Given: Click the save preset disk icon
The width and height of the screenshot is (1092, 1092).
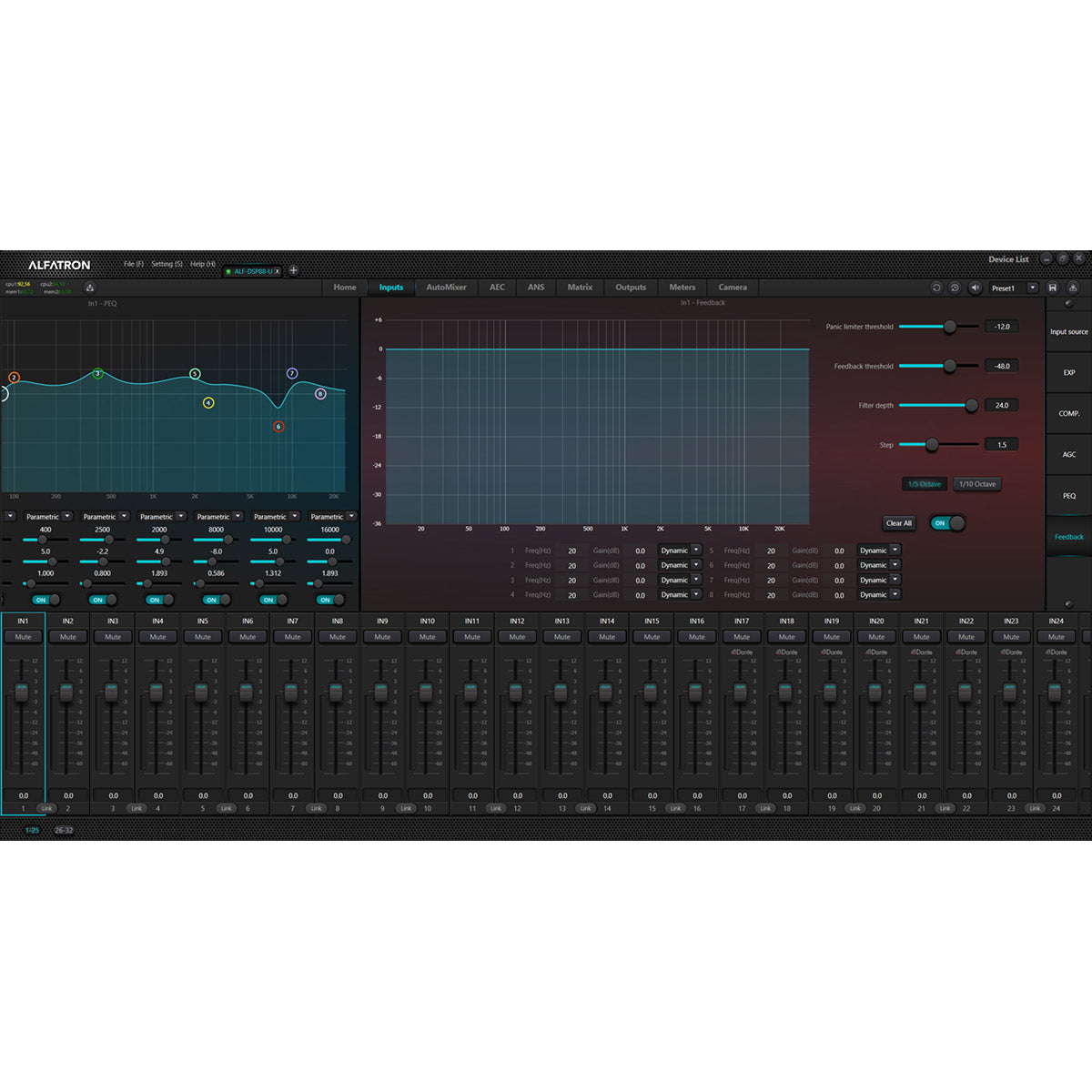Looking at the screenshot, I should [x=1053, y=288].
